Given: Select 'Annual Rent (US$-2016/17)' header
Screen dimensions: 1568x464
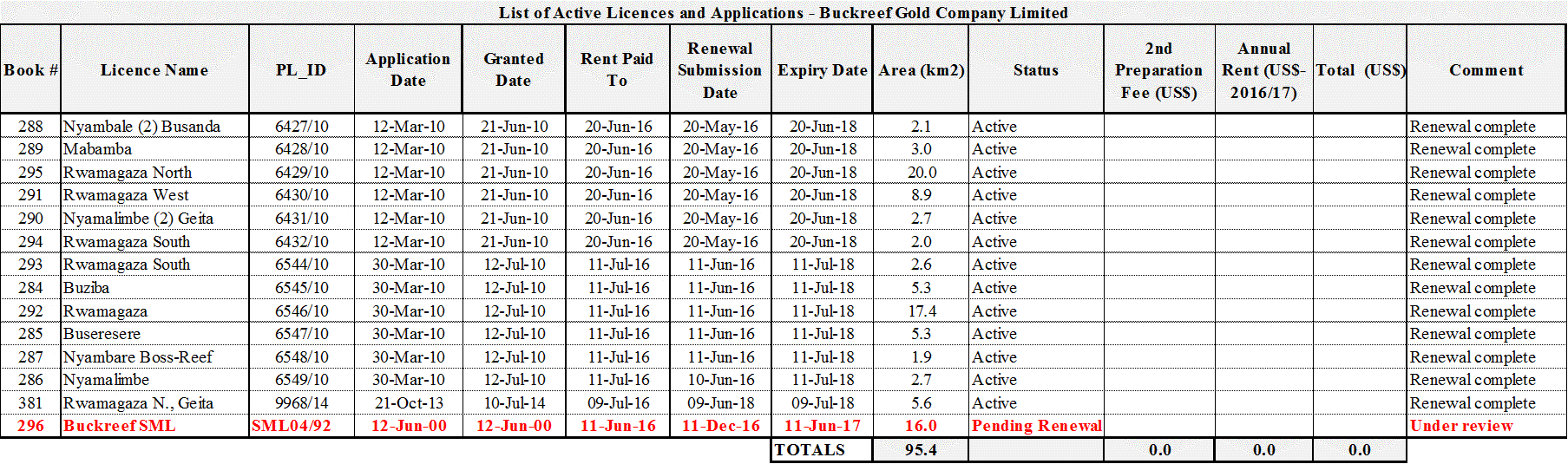Looking at the screenshot, I should click(x=1264, y=70).
